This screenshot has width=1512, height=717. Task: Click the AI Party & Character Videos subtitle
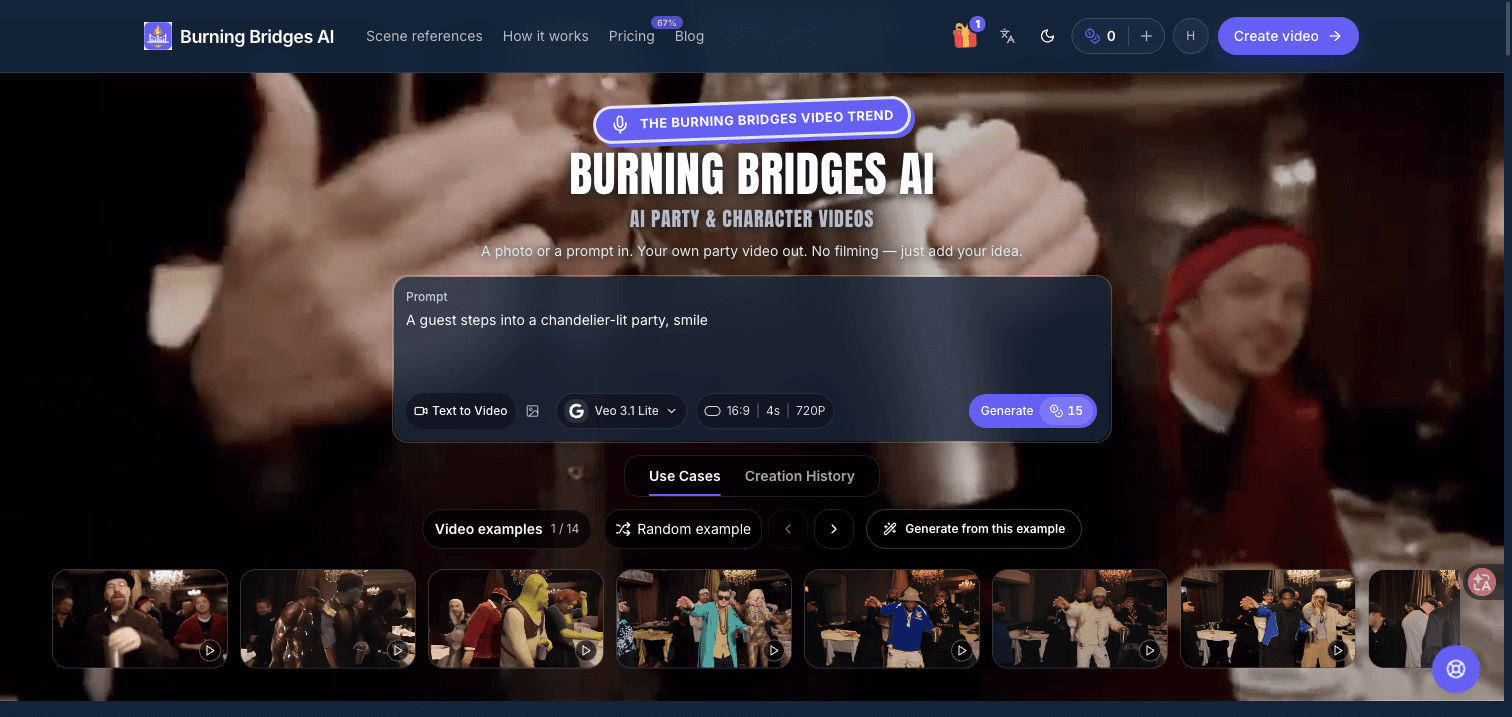[752, 219]
